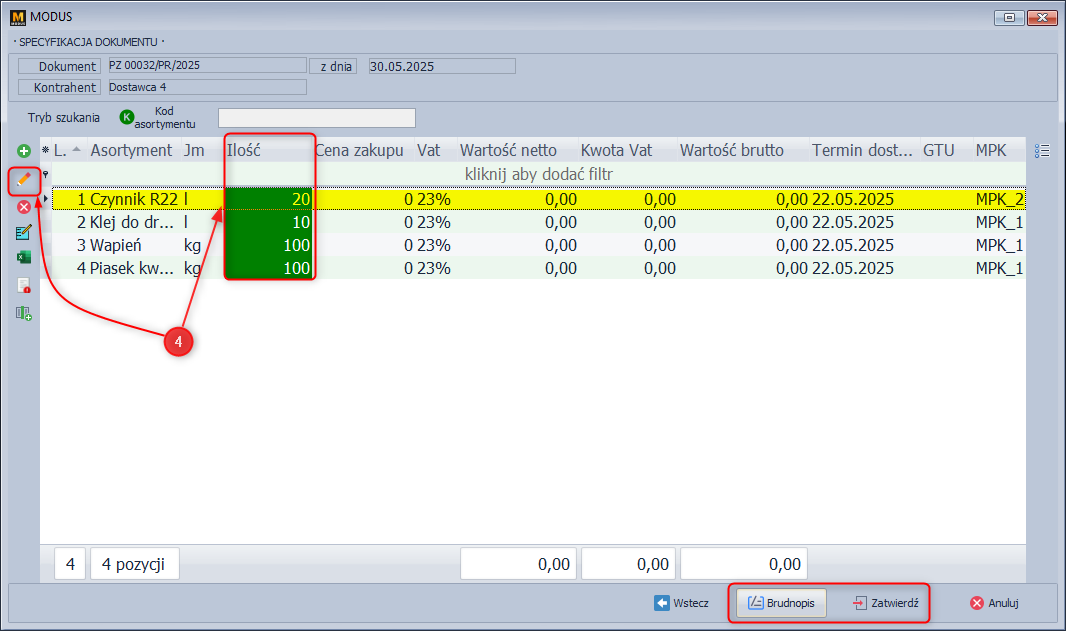Click the red delete position icon

(x=24, y=206)
